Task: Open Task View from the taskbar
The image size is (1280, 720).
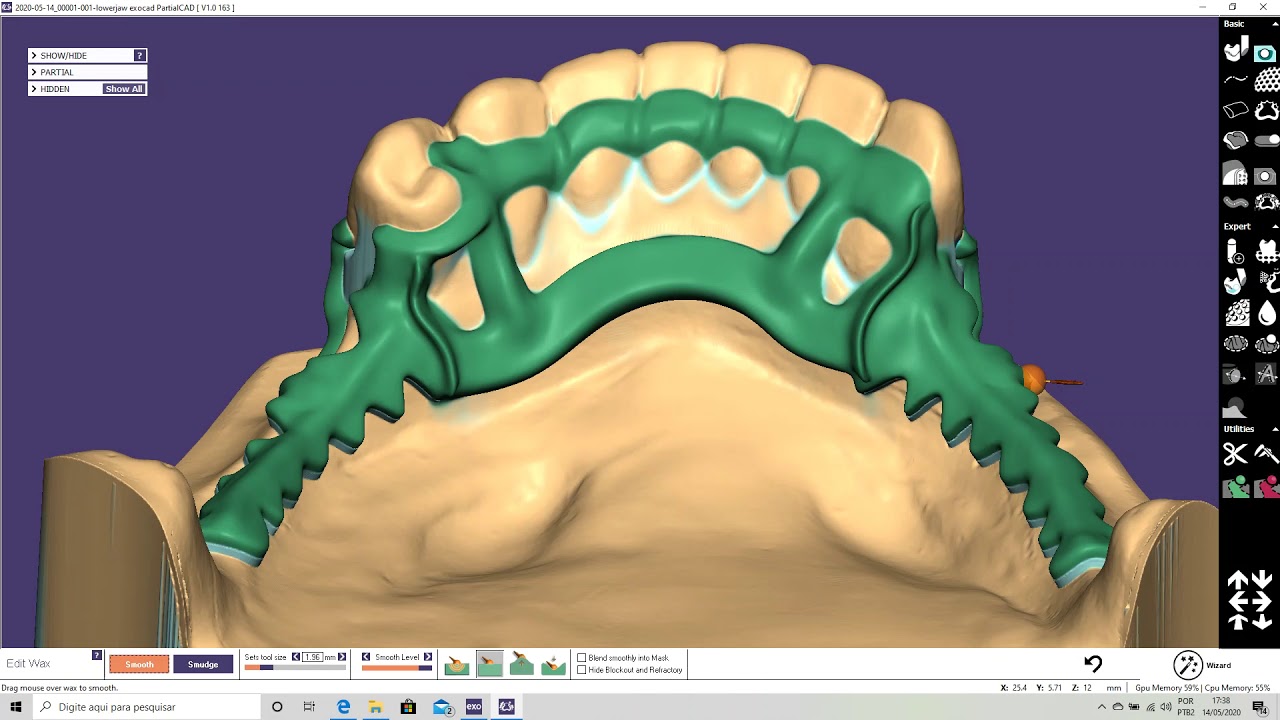Action: coord(309,707)
